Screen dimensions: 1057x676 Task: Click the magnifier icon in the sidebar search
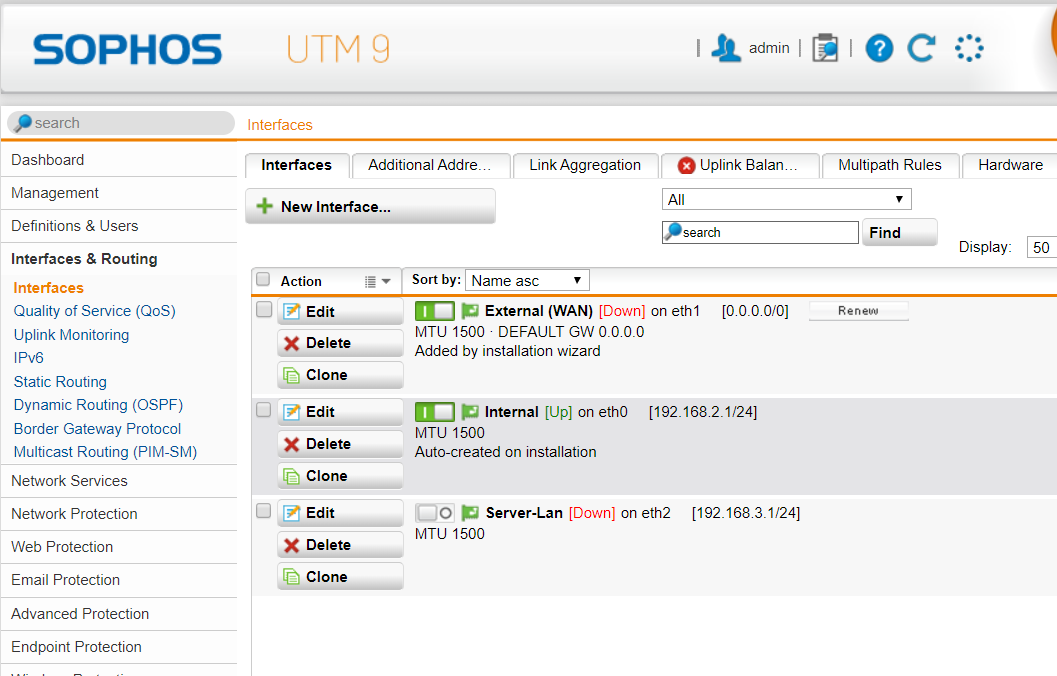tap(23, 123)
